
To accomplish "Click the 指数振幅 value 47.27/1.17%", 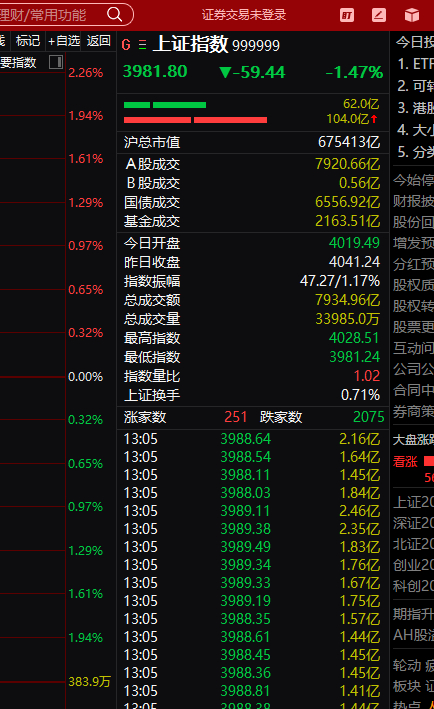I will [x=340, y=281].
